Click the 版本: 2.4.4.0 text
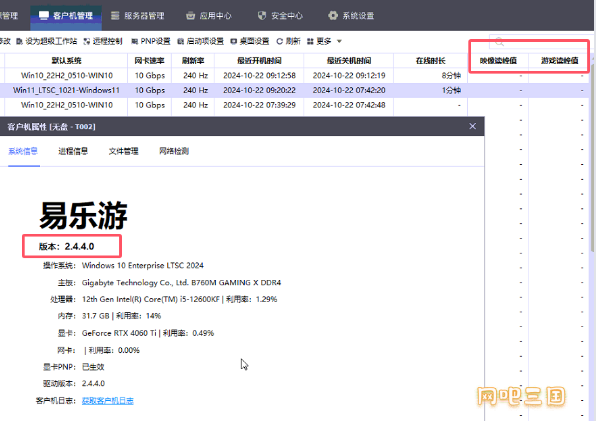This screenshot has height=421, width=596. click(67, 247)
